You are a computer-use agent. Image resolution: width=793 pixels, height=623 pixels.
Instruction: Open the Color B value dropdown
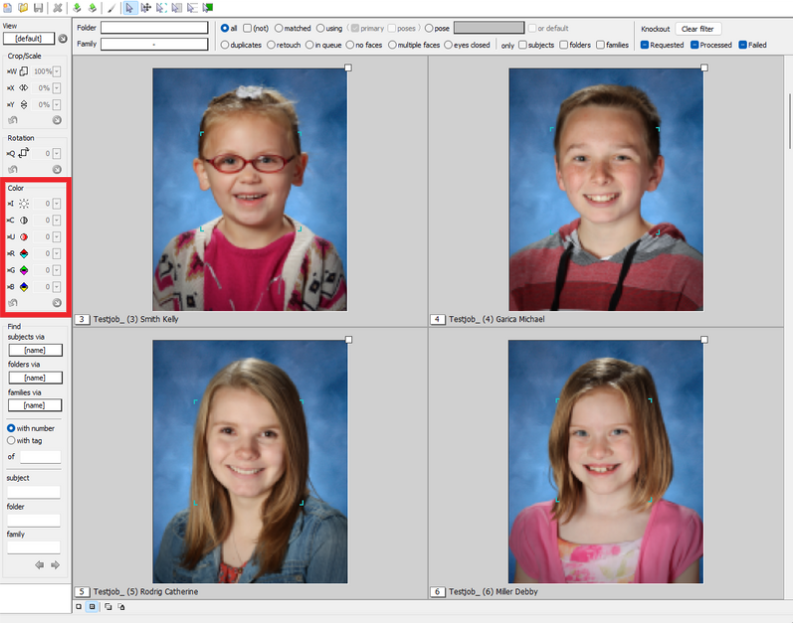[x=57, y=287]
